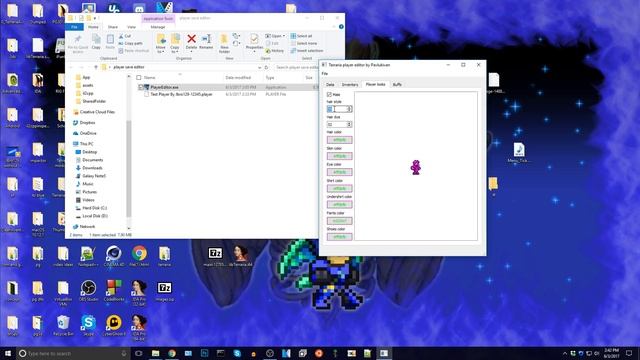The image size is (640, 360).
Task: Select Hard Disk (C:) in navigation pane
Action: pyautogui.click(x=91, y=208)
